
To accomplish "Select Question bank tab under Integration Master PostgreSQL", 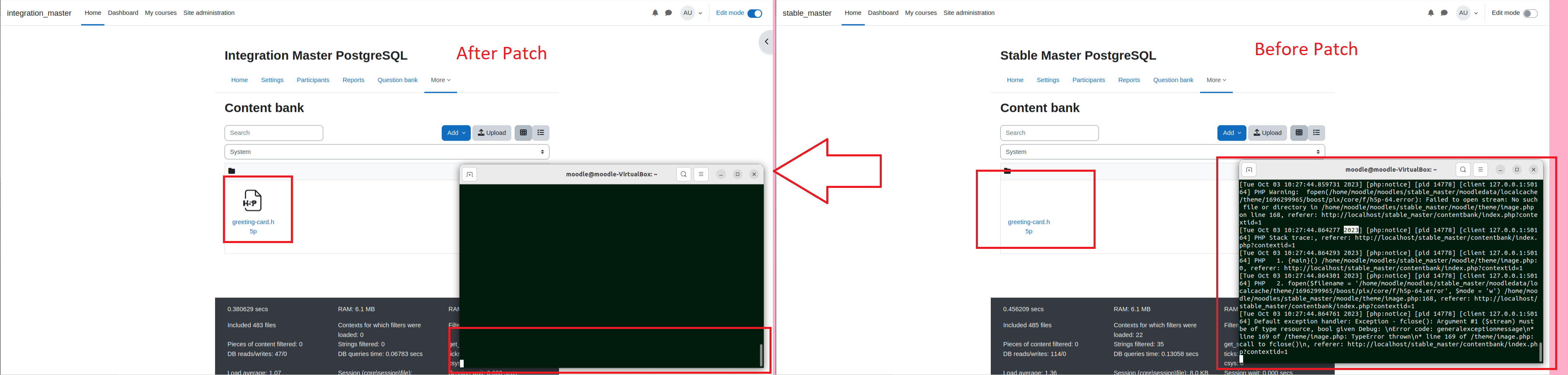I will pyautogui.click(x=397, y=80).
